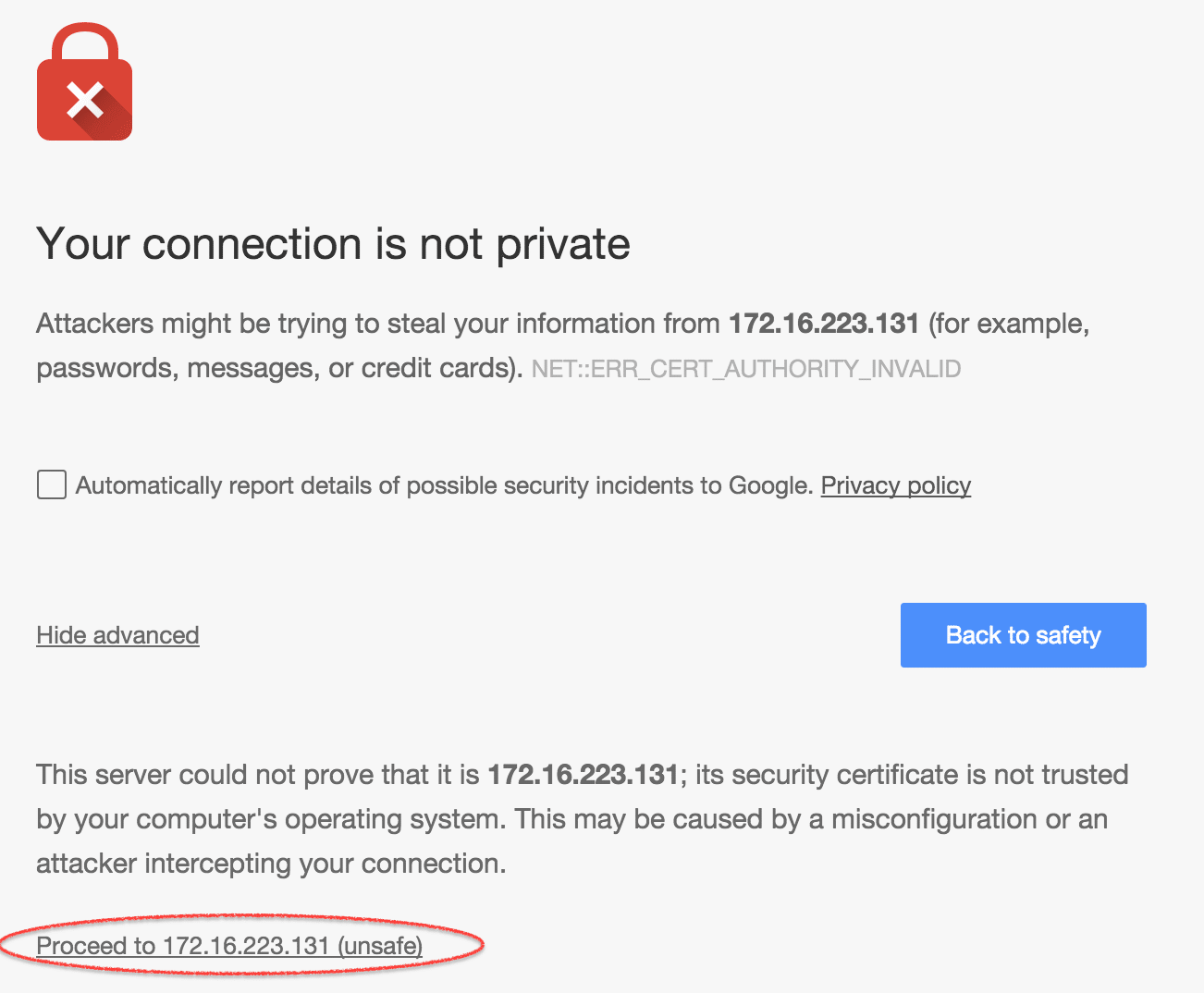The width and height of the screenshot is (1204, 993).
Task: Click the white X on the padlock
Action: 85,100
